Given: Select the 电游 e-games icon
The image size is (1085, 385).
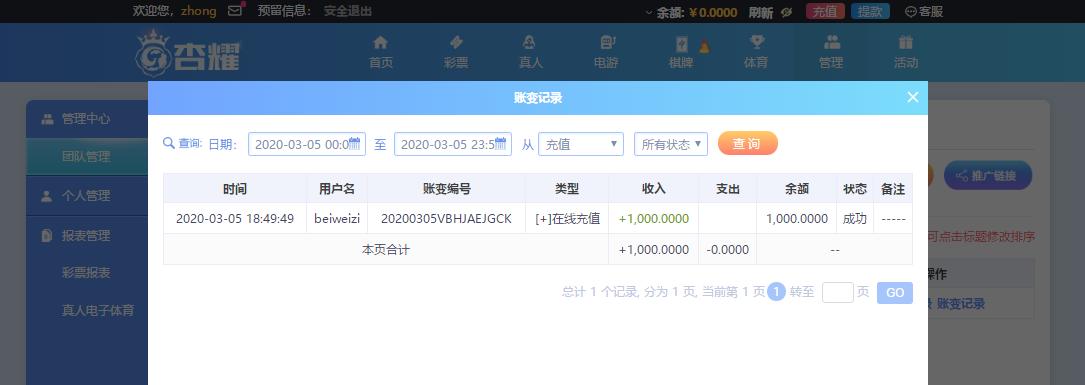Looking at the screenshot, I should [x=606, y=42].
